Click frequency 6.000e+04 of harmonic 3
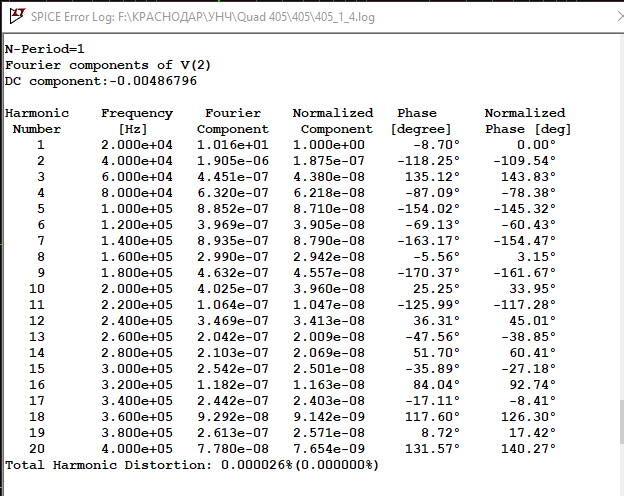The height and width of the screenshot is (496, 624). 136,177
